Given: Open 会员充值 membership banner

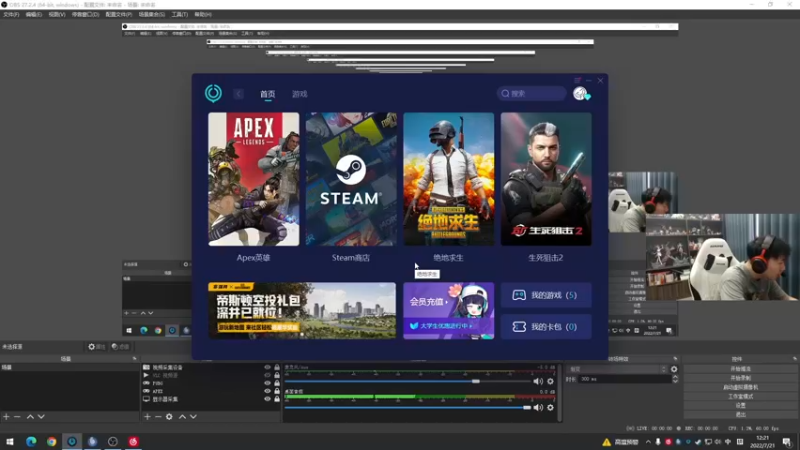Looking at the screenshot, I should [448, 311].
